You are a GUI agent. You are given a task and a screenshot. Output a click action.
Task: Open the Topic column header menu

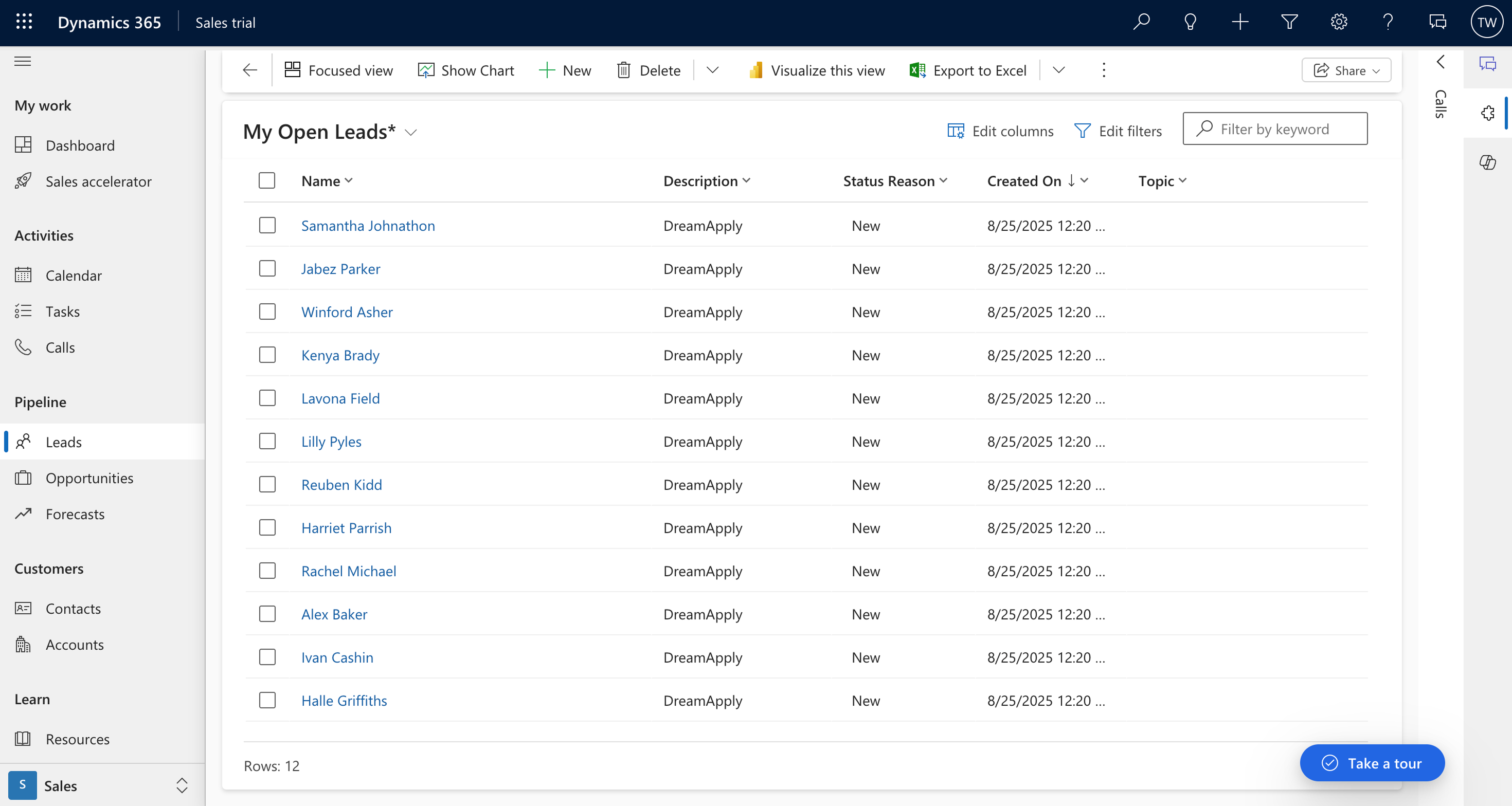1162,180
